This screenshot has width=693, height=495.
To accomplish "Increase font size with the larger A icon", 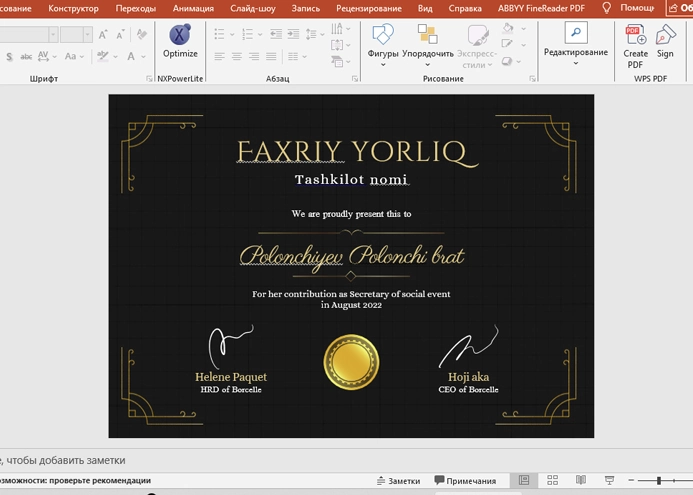I will tap(103, 34).
